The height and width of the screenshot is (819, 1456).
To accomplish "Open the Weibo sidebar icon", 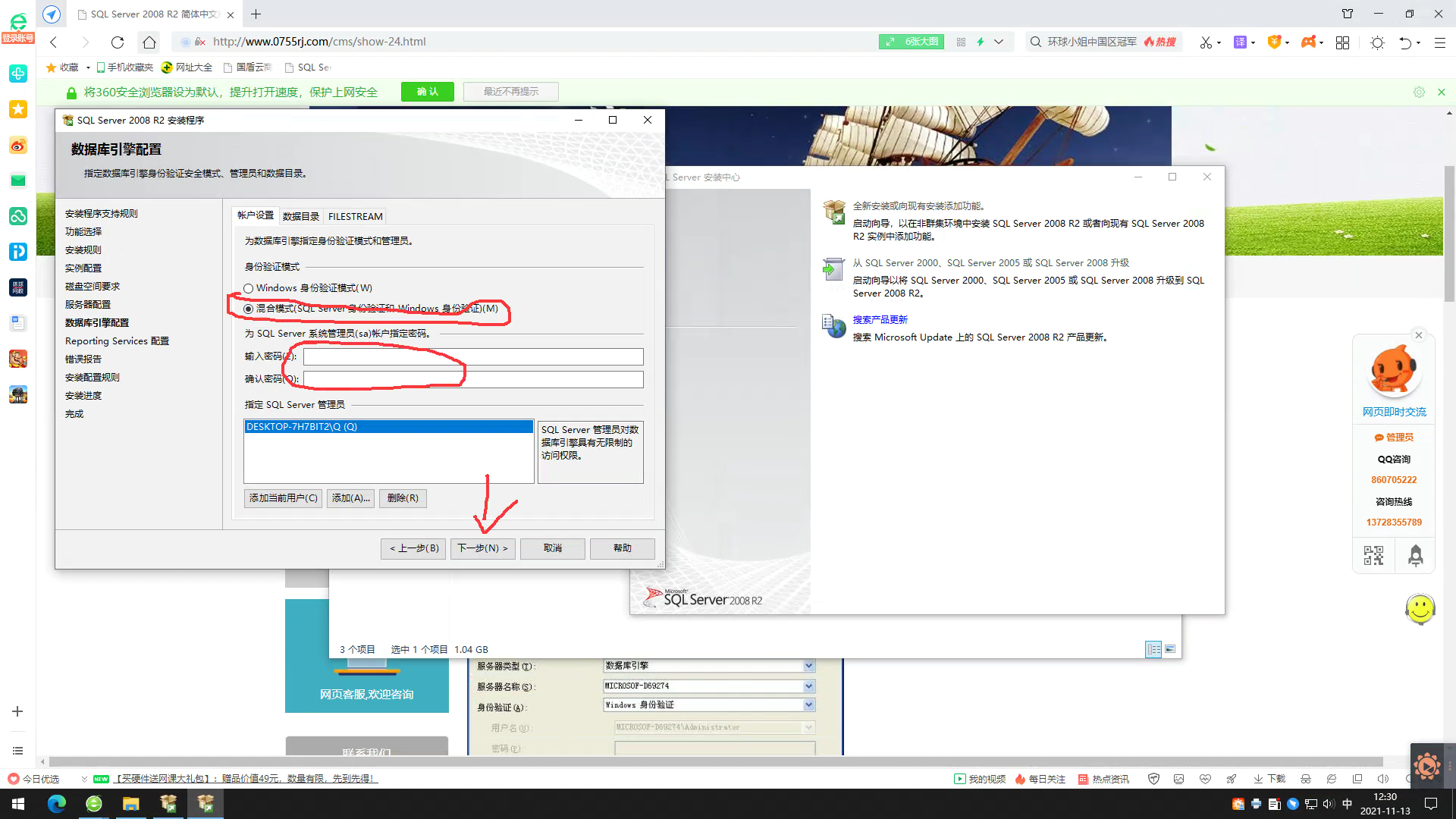I will coord(18,146).
